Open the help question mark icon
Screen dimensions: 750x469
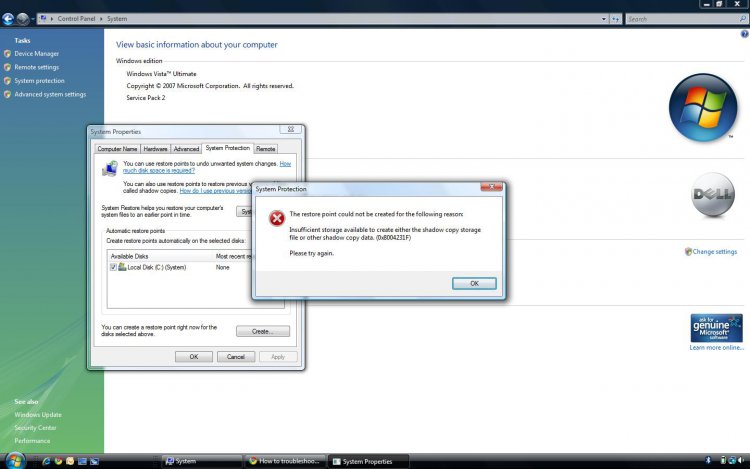click(744, 34)
